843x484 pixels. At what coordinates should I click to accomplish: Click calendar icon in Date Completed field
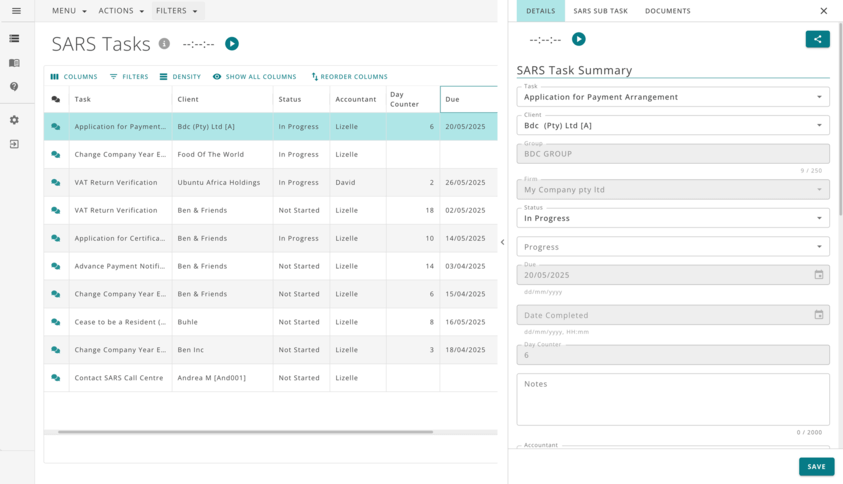pos(818,315)
